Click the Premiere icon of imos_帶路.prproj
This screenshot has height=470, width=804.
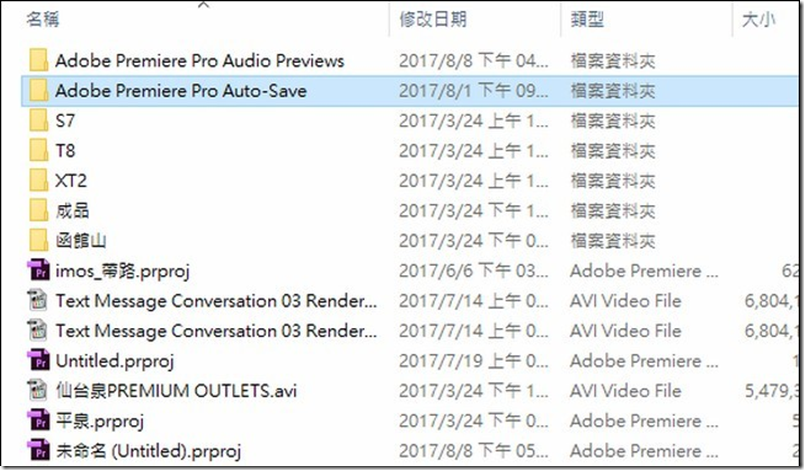pyautogui.click(x=39, y=270)
